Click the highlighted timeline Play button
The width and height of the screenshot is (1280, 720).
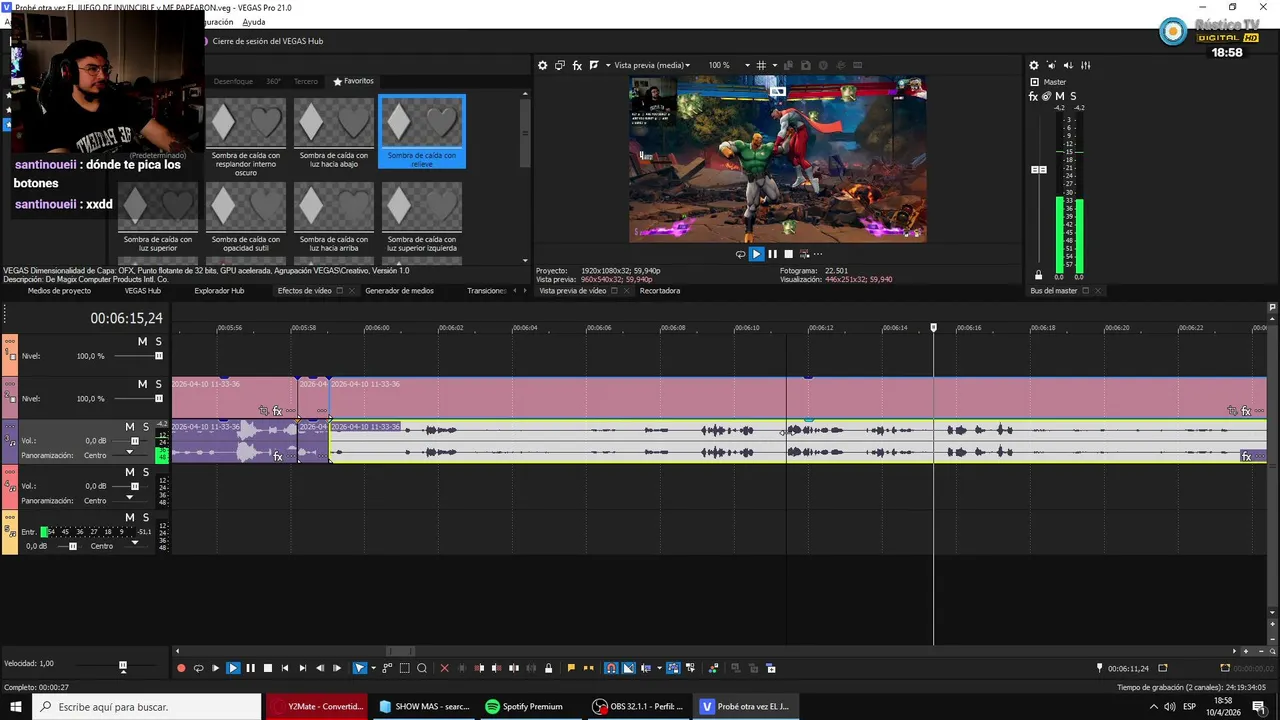[233, 668]
